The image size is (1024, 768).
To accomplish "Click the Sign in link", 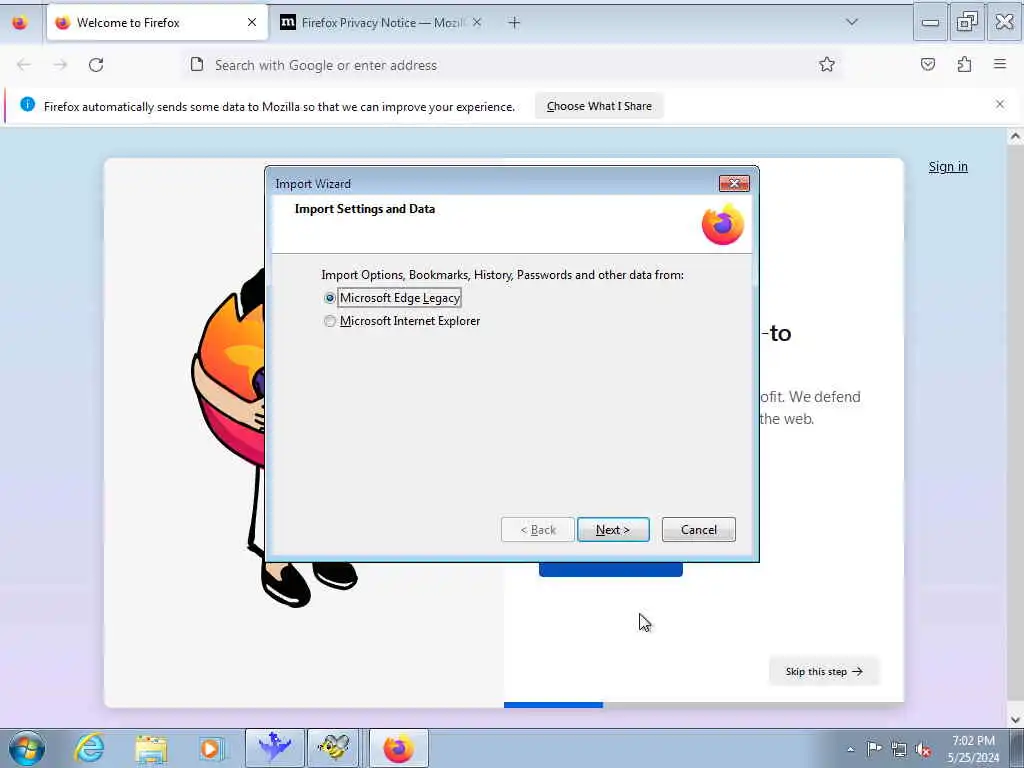I will (948, 167).
